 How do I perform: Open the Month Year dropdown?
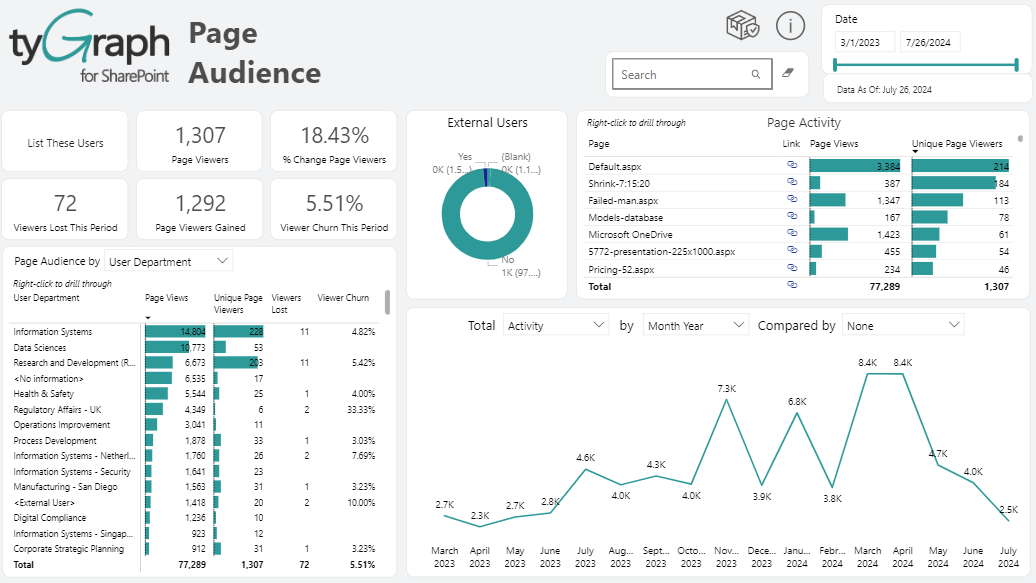(696, 326)
